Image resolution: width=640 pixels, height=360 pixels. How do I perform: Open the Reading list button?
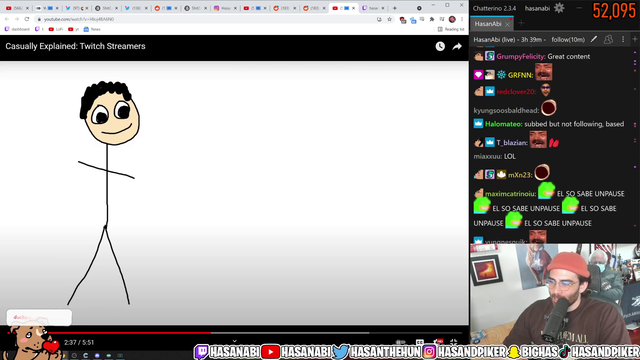pyautogui.click(x=451, y=29)
